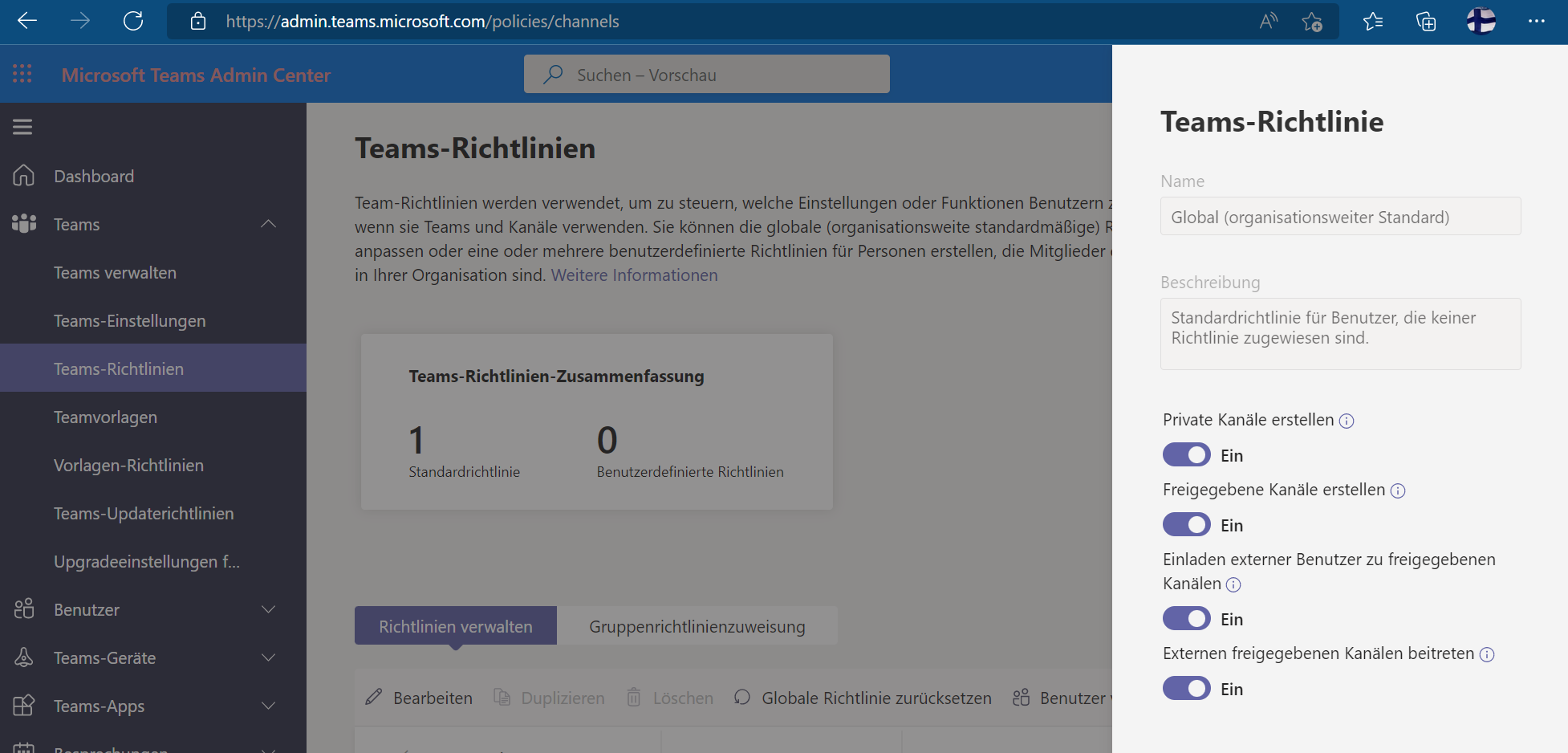The height and width of the screenshot is (753, 1568).
Task: Open Weitere Informationen link
Action: click(634, 275)
